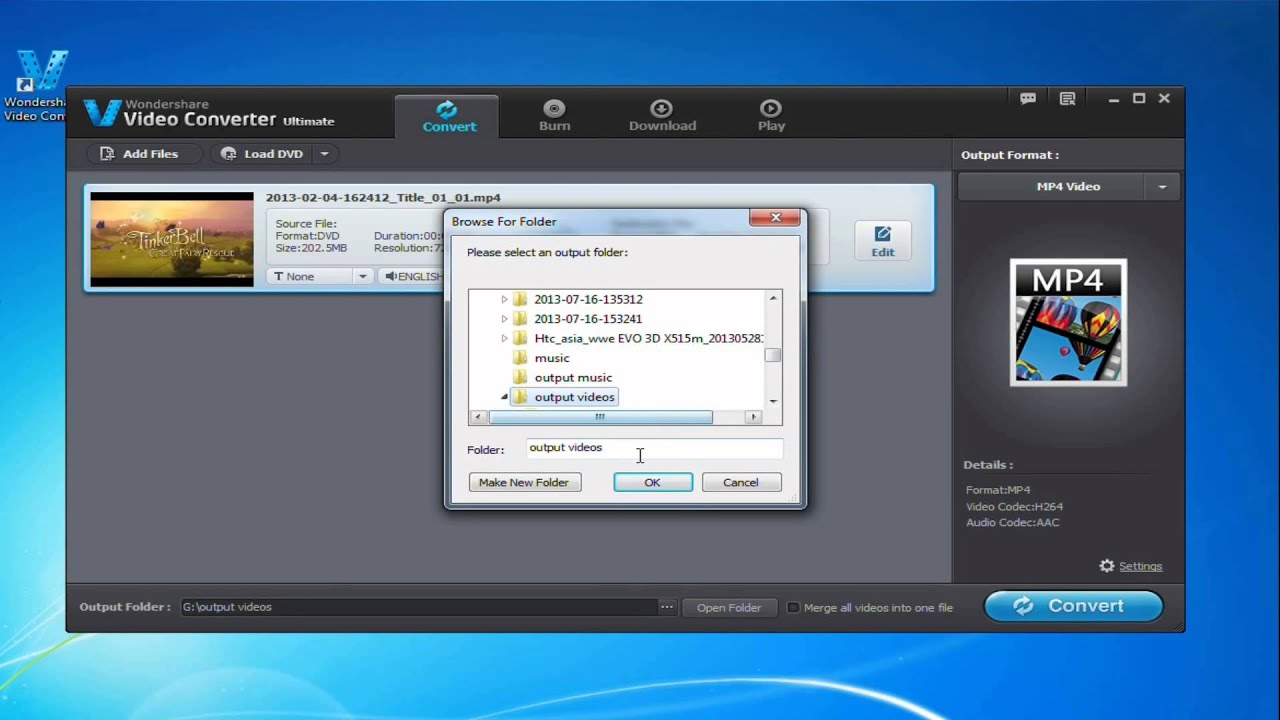Select the Htc_asia_wwe EVO 3D folder

click(x=648, y=338)
